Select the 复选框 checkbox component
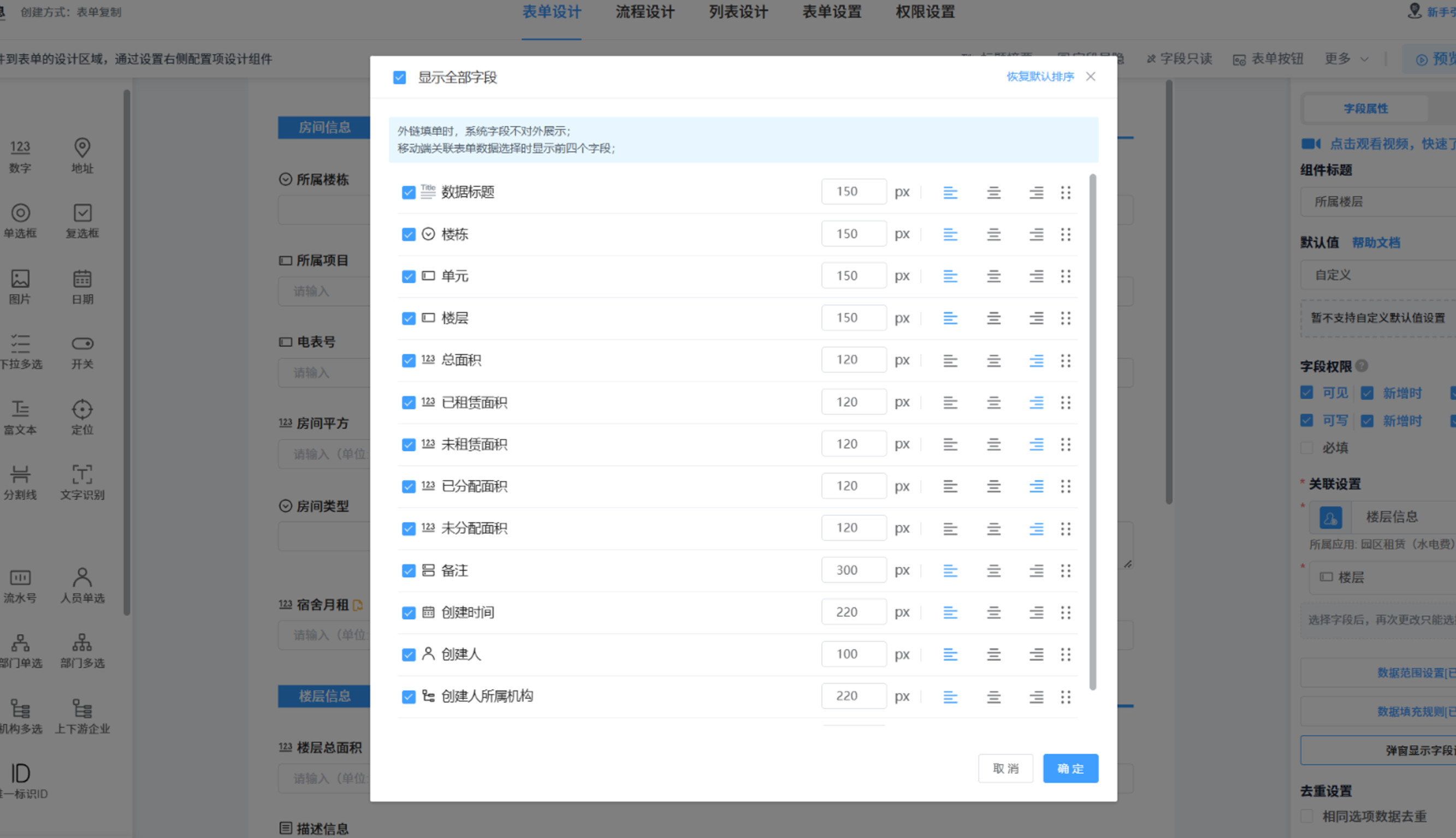The image size is (1456, 838). click(82, 221)
